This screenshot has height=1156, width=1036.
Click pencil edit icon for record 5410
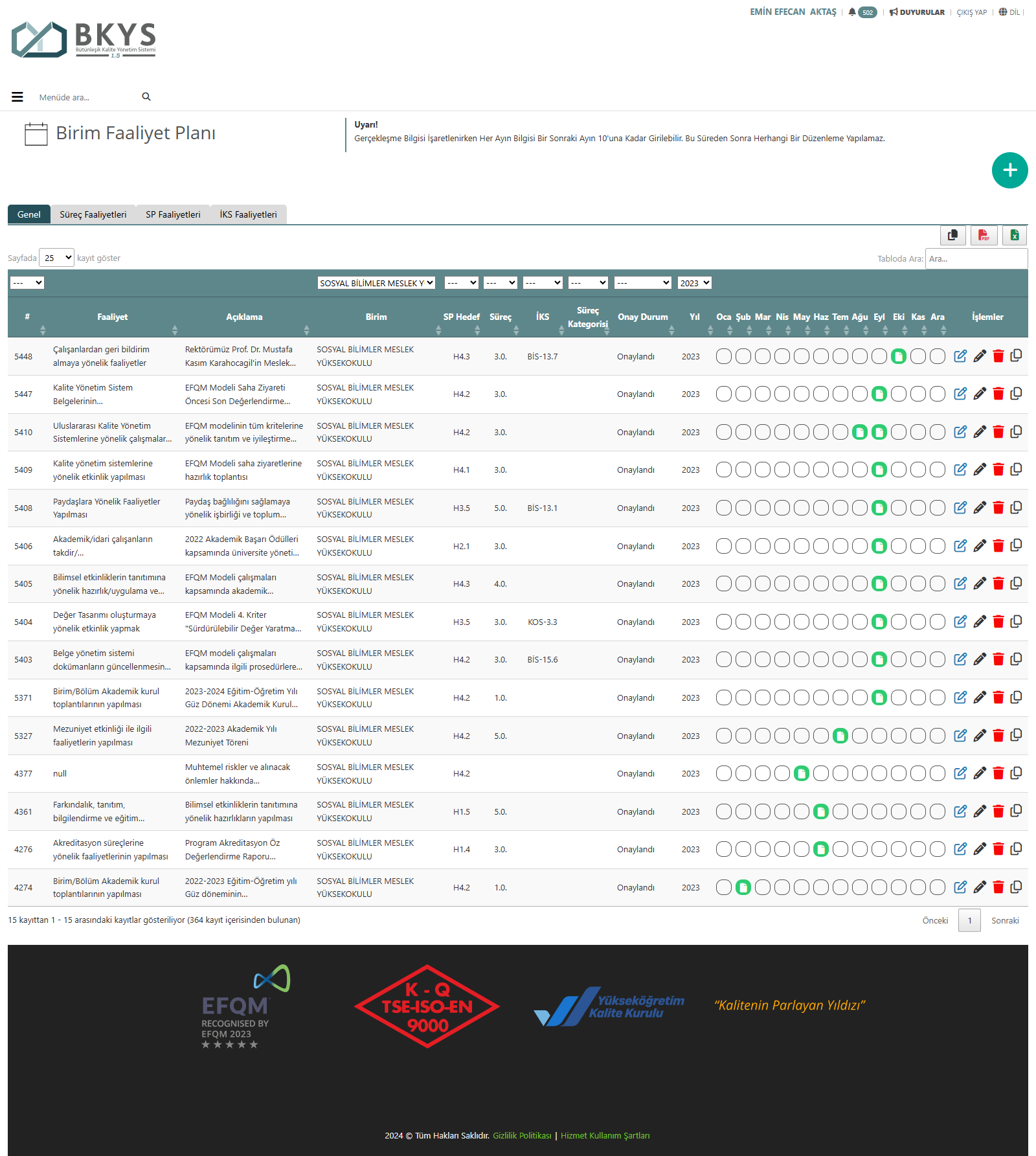tap(980, 432)
